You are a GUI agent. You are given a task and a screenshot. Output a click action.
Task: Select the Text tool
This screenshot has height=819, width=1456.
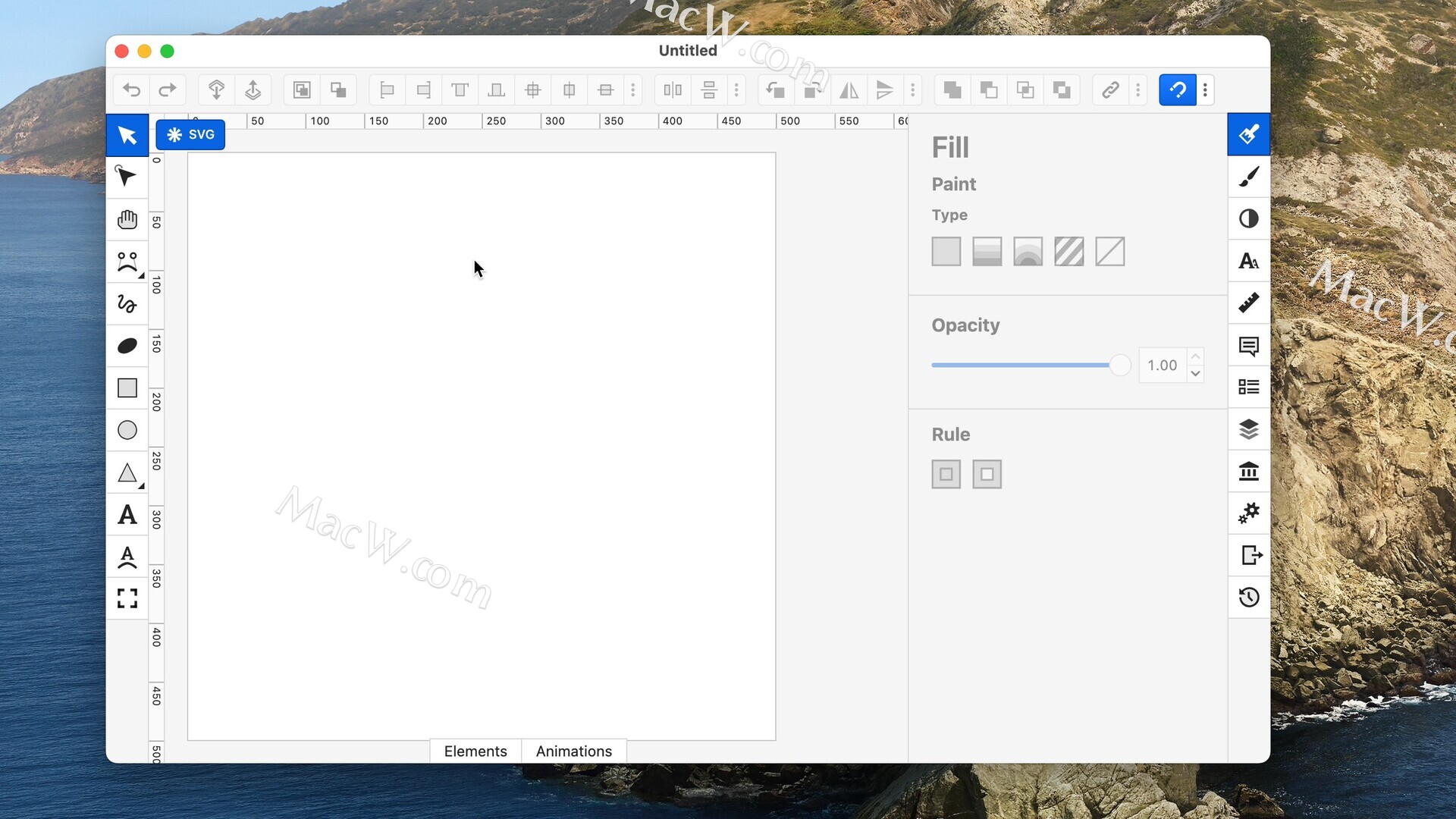127,515
